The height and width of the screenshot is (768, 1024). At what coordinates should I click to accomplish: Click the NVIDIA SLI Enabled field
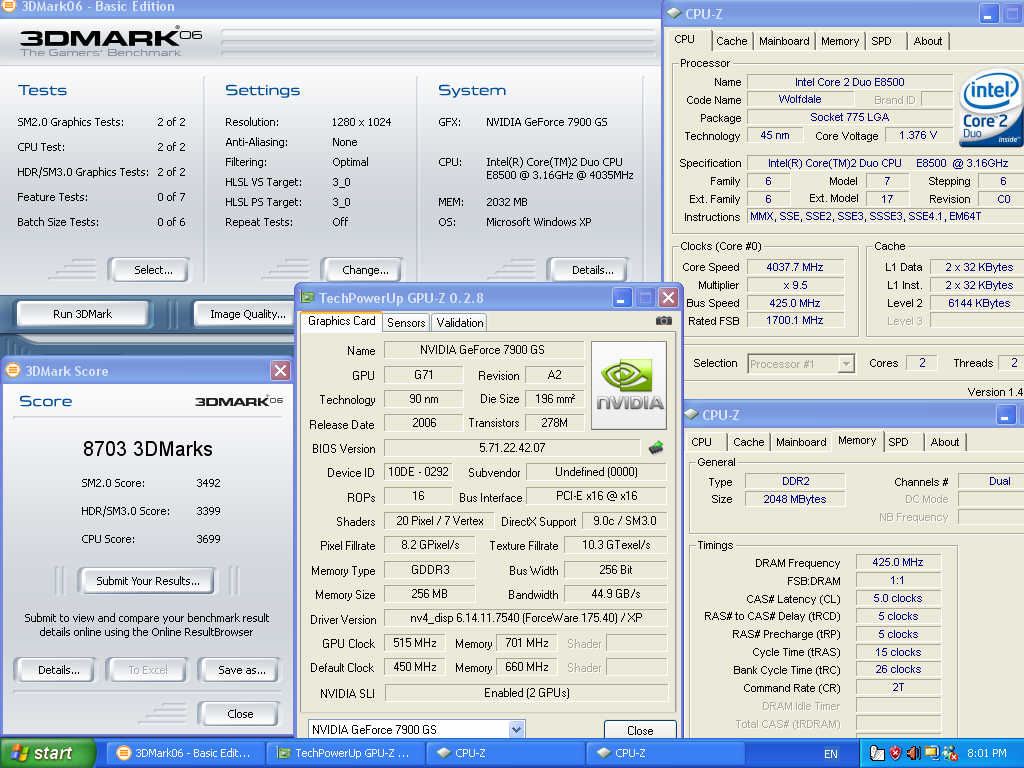click(526, 693)
